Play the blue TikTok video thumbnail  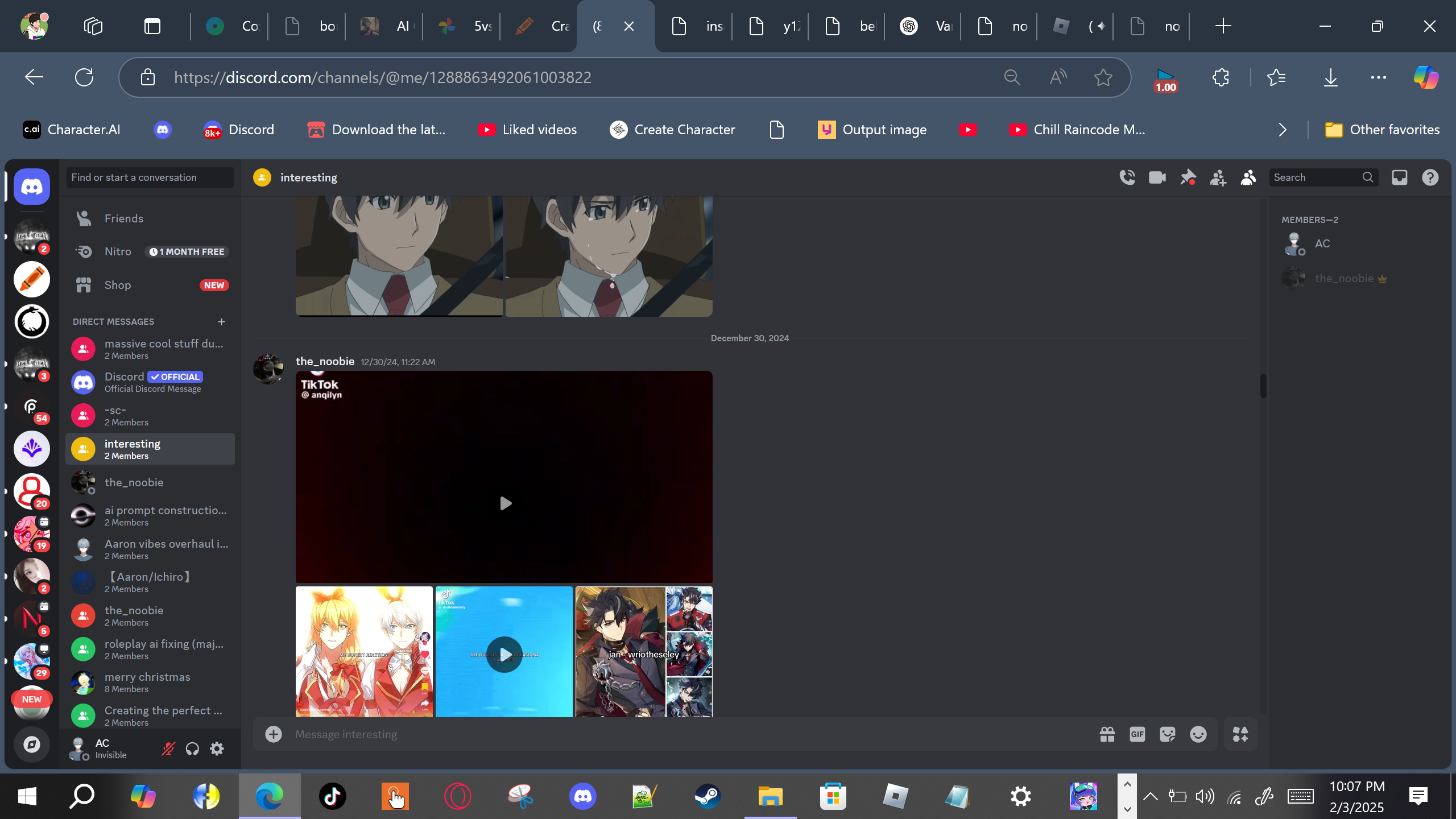pos(504,654)
